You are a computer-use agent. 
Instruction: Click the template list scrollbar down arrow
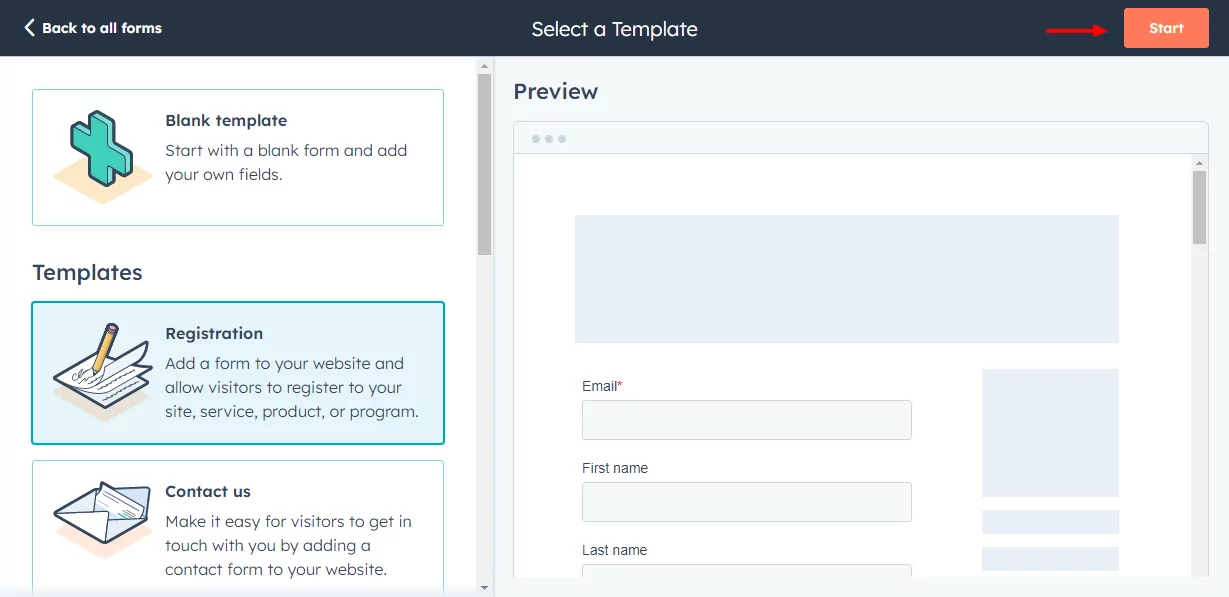[484, 587]
